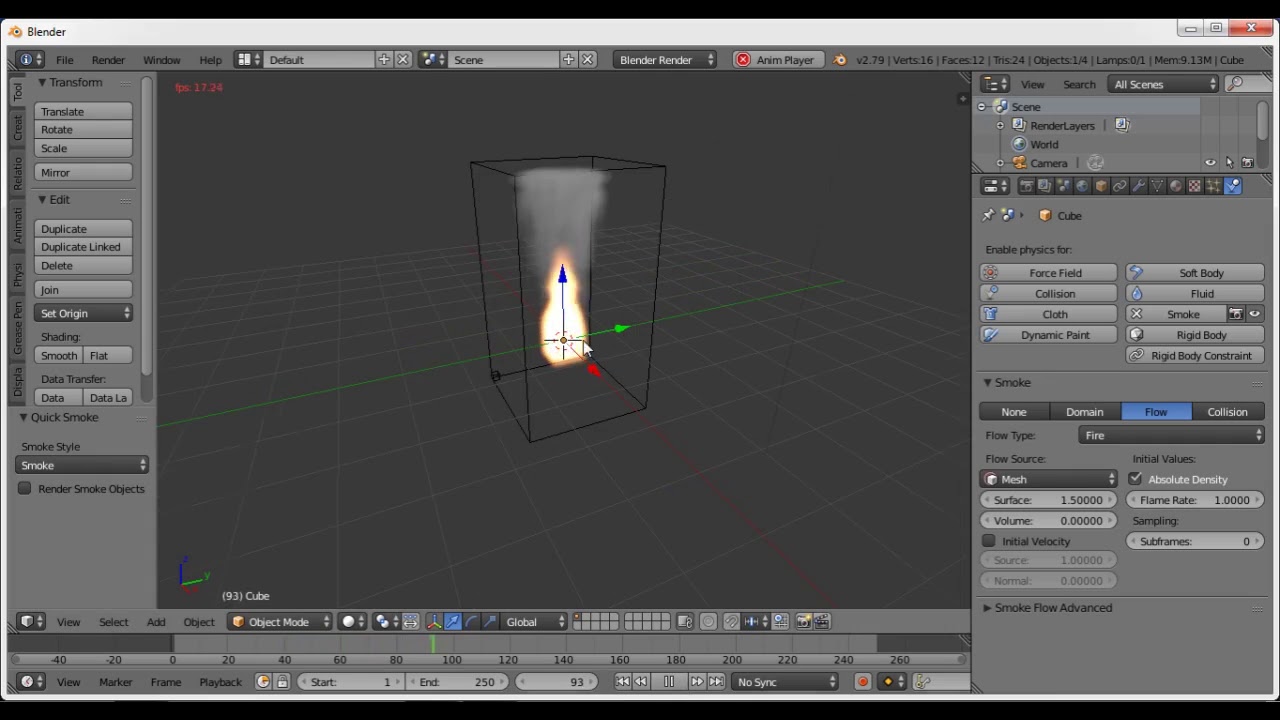The image size is (1280, 720).
Task: Enable Initial Velocity checkbox
Action: pos(989,541)
